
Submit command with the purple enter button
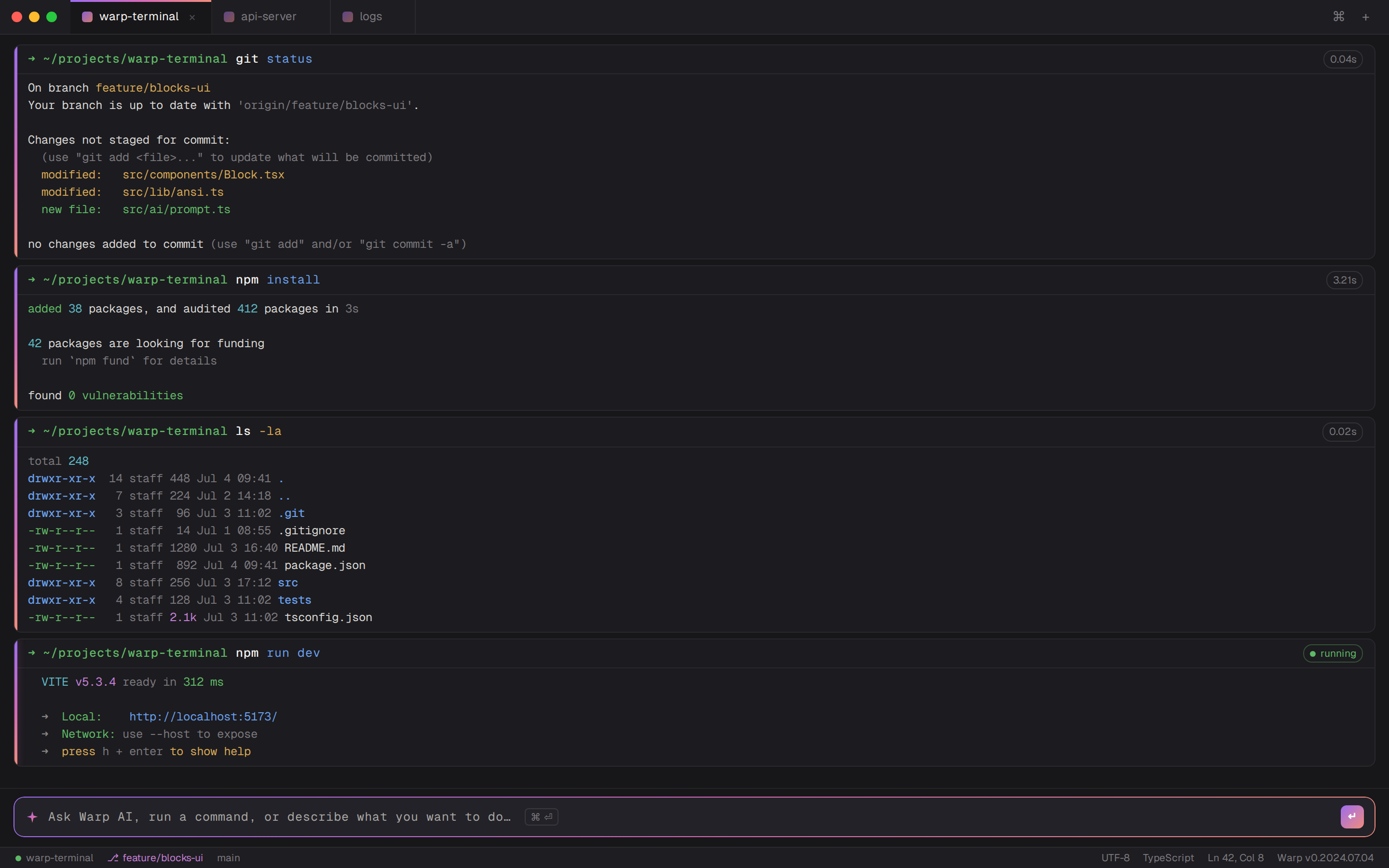pyautogui.click(x=1352, y=817)
